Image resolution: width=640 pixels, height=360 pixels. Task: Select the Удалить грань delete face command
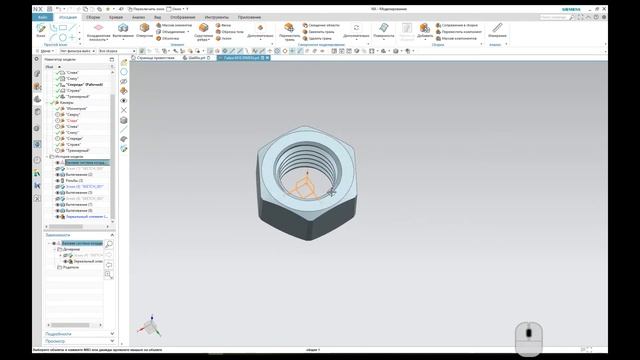(x=317, y=38)
